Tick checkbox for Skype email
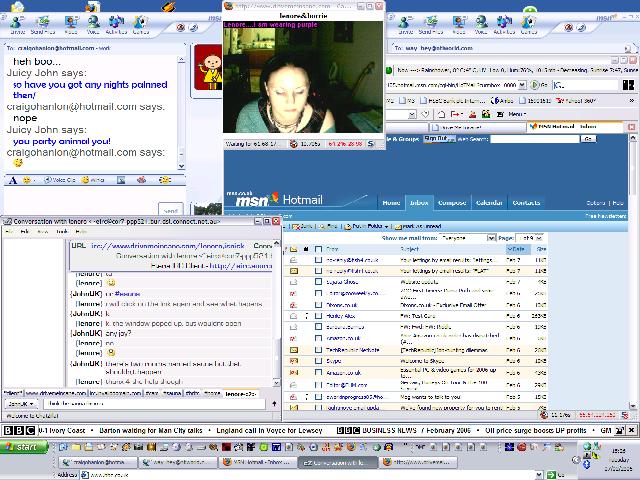The height and width of the screenshot is (480, 640). tap(318, 361)
